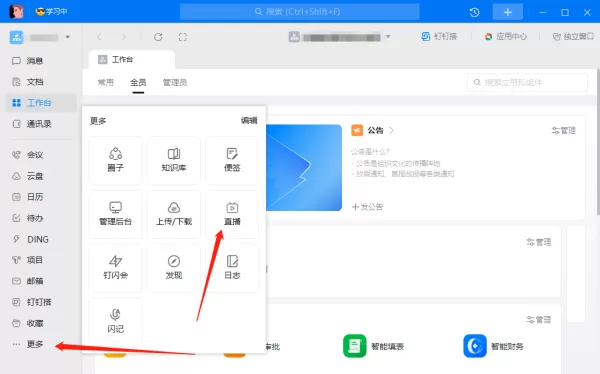Go back with the left arrow
The width and height of the screenshot is (600, 374).
pos(99,37)
